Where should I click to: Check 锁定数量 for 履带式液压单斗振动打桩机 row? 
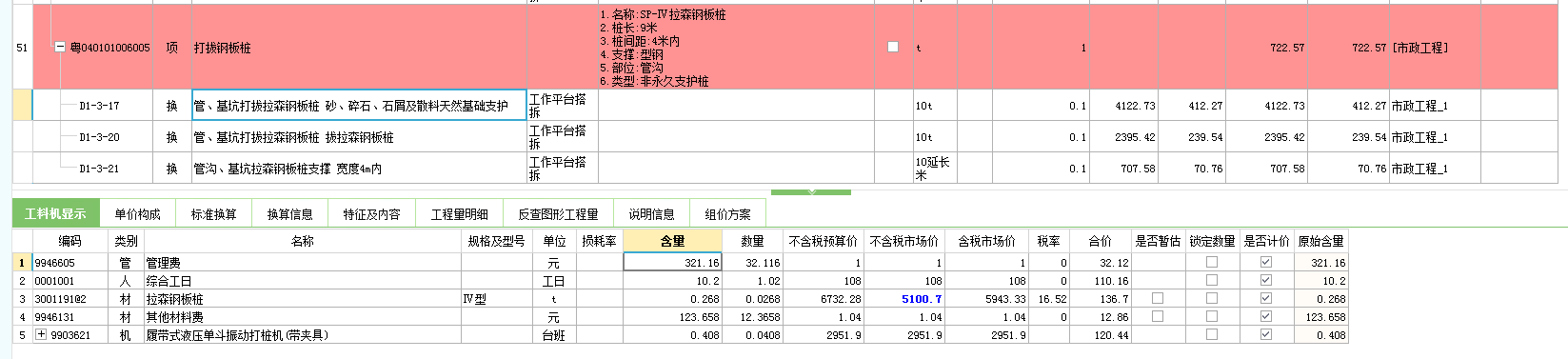coord(1212,335)
